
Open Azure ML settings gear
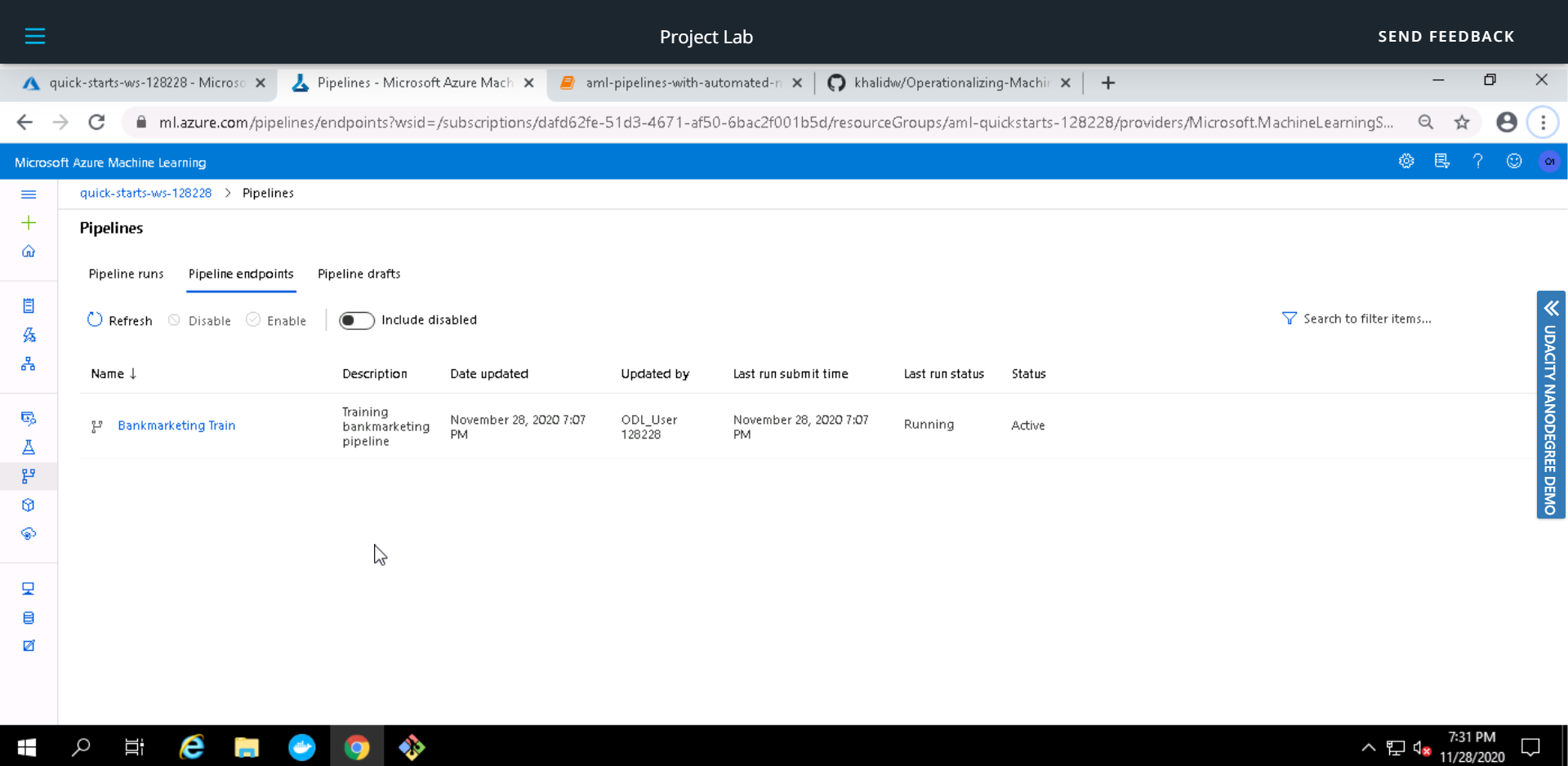[1406, 162]
